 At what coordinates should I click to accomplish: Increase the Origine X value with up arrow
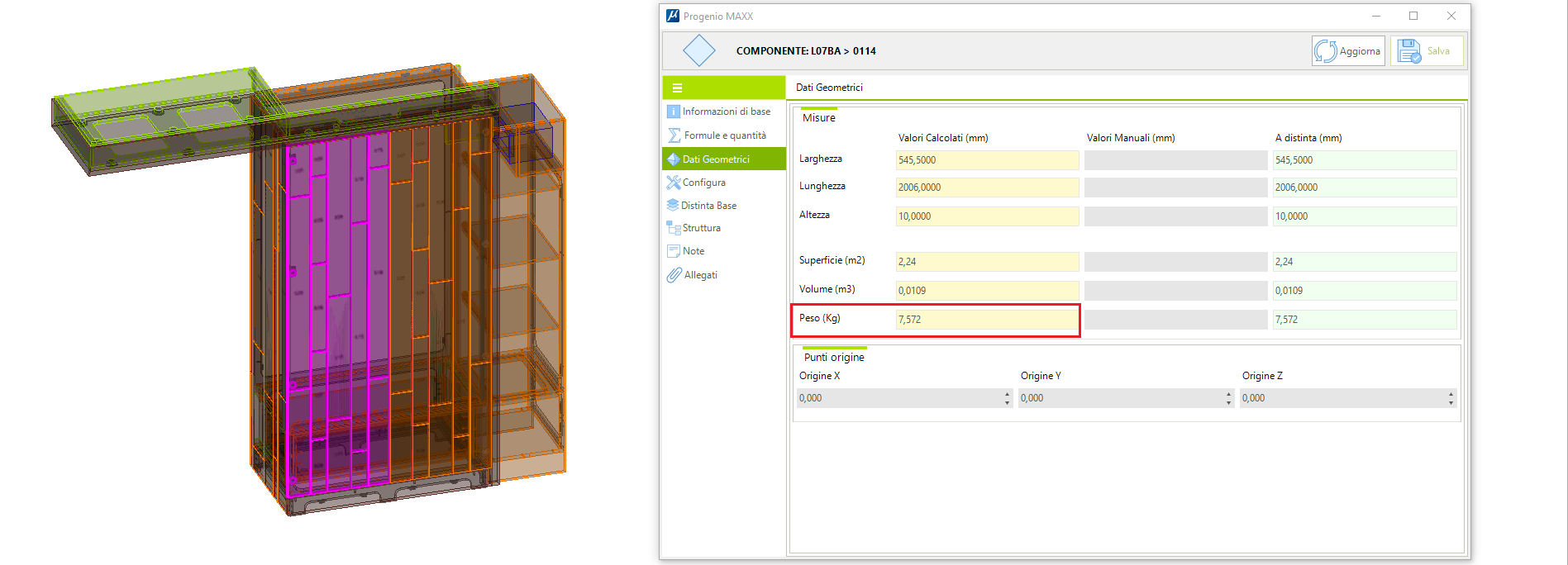1007,394
